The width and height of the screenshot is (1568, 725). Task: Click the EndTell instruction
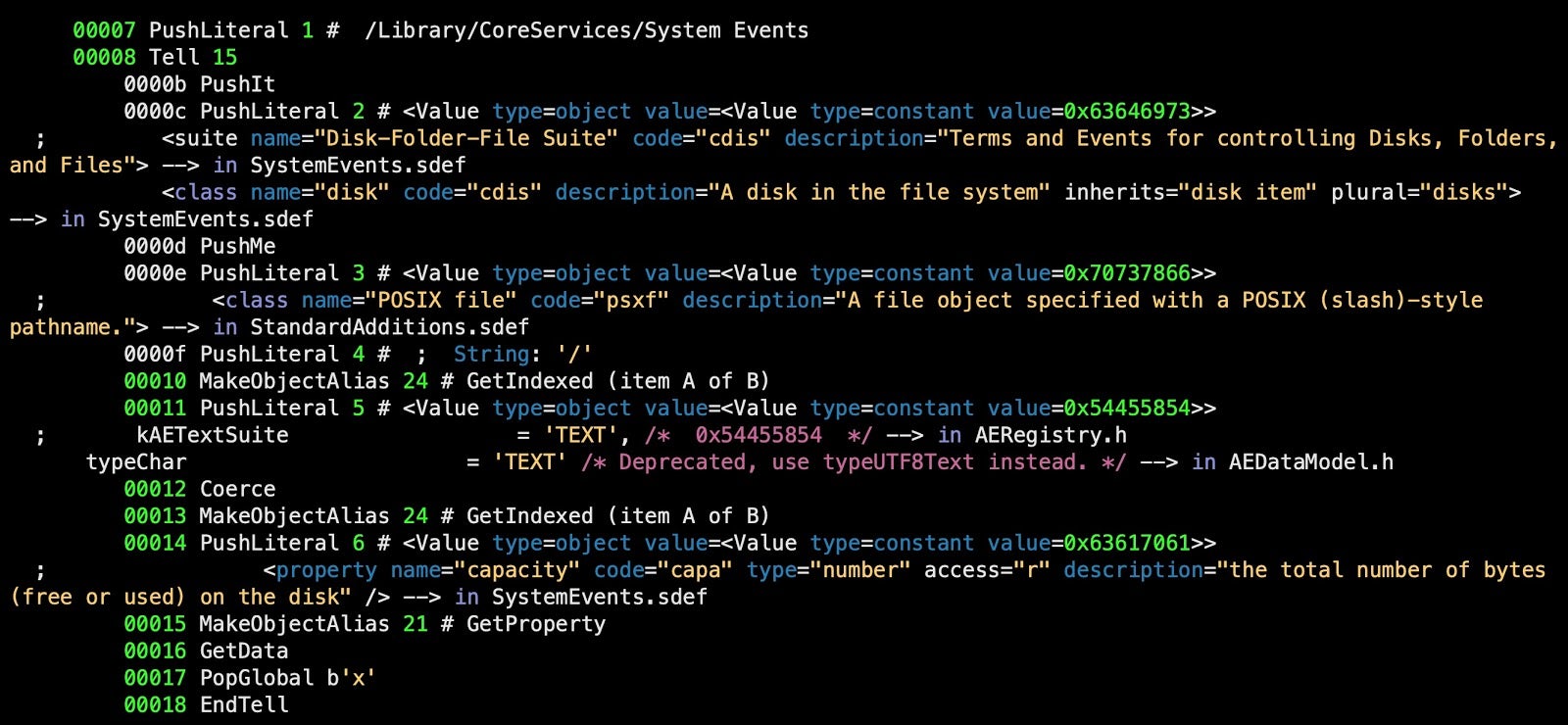(244, 704)
